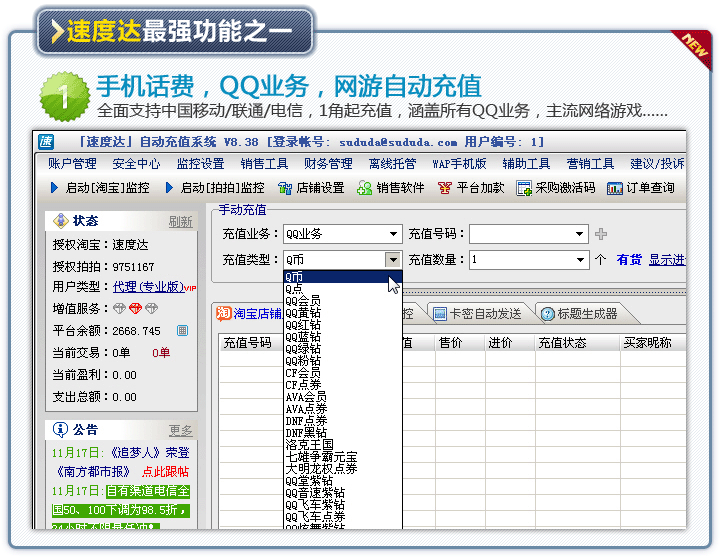Click 采购激活码 toolbar icon
The height and width of the screenshot is (558, 720).
524,188
